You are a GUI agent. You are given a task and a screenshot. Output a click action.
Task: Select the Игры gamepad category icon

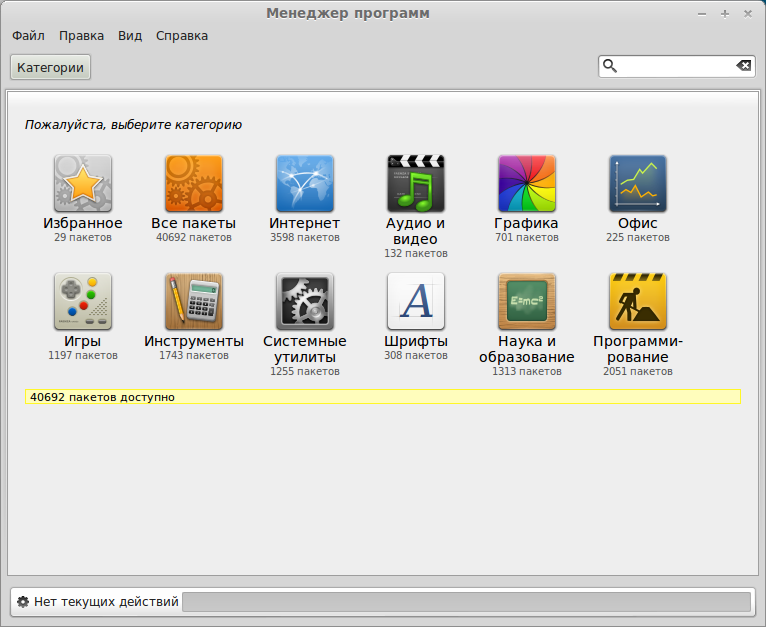(83, 302)
